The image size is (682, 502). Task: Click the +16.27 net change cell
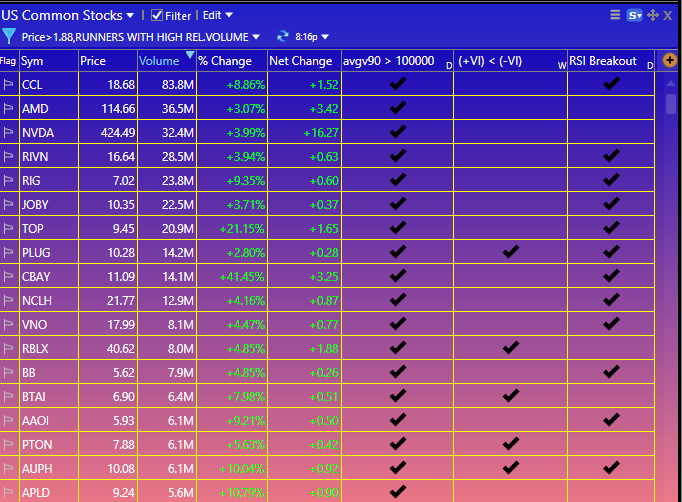pos(304,132)
